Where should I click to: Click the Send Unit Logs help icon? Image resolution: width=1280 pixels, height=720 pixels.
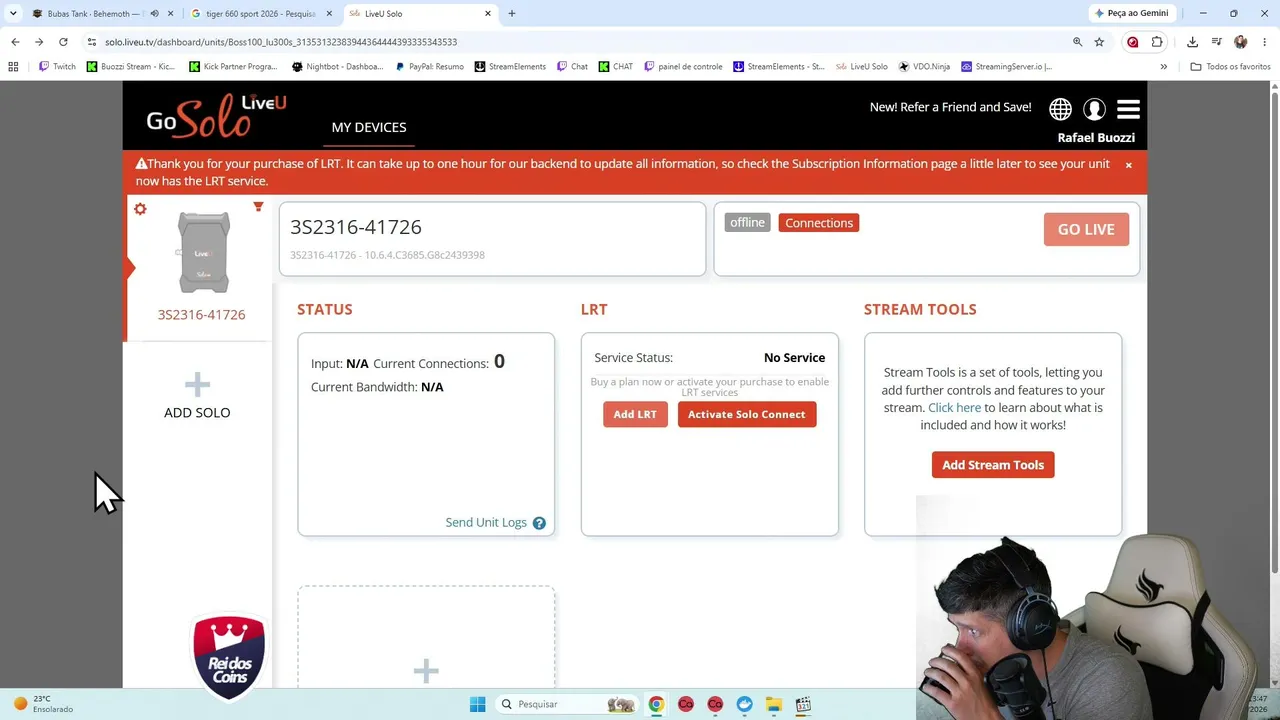pyautogui.click(x=539, y=523)
